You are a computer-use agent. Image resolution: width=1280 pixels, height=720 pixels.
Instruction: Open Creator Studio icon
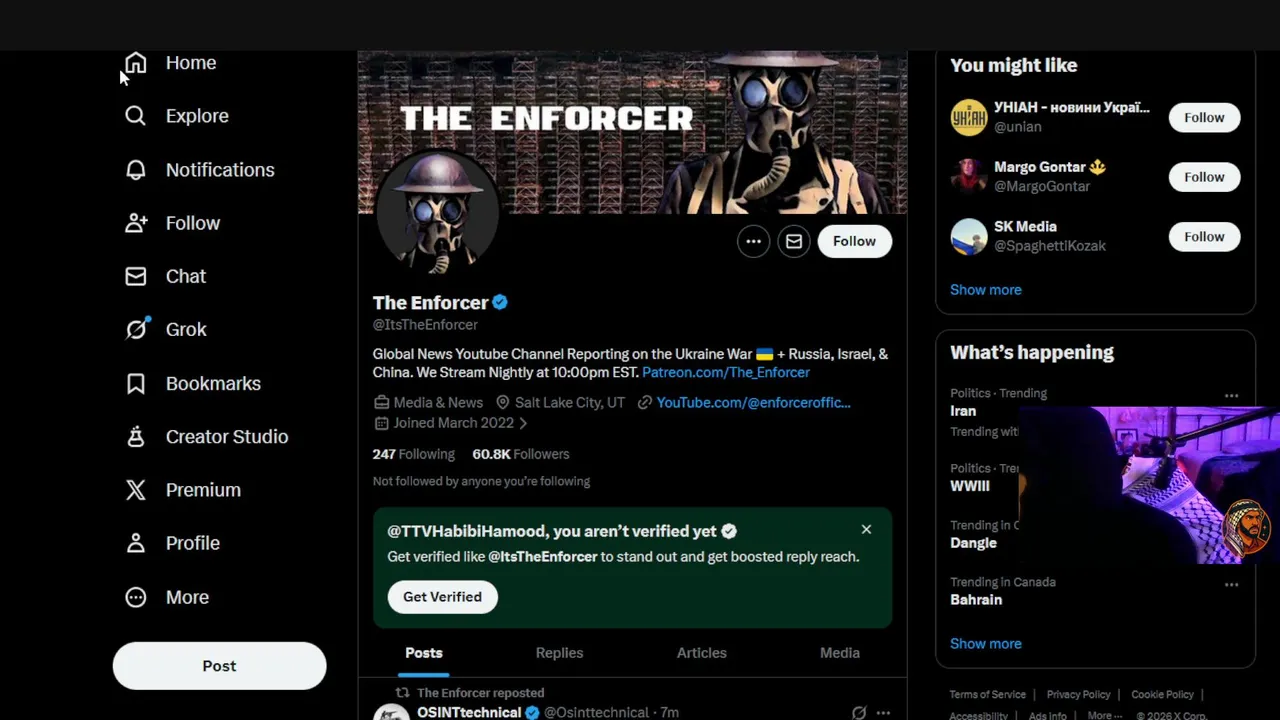[136, 437]
